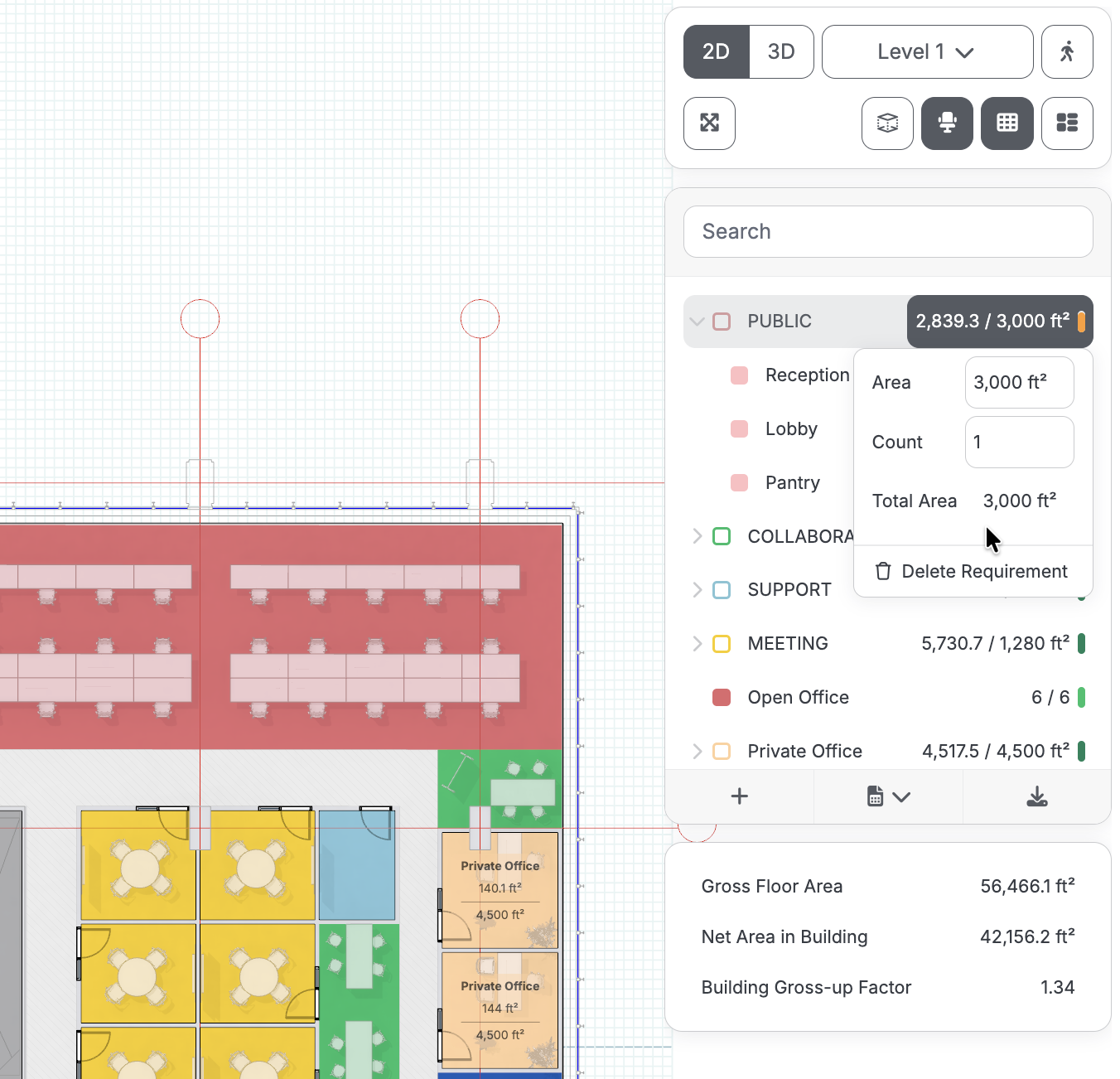Collapse the PUBLIC group chevron
The height and width of the screenshot is (1079, 1120).
click(697, 322)
